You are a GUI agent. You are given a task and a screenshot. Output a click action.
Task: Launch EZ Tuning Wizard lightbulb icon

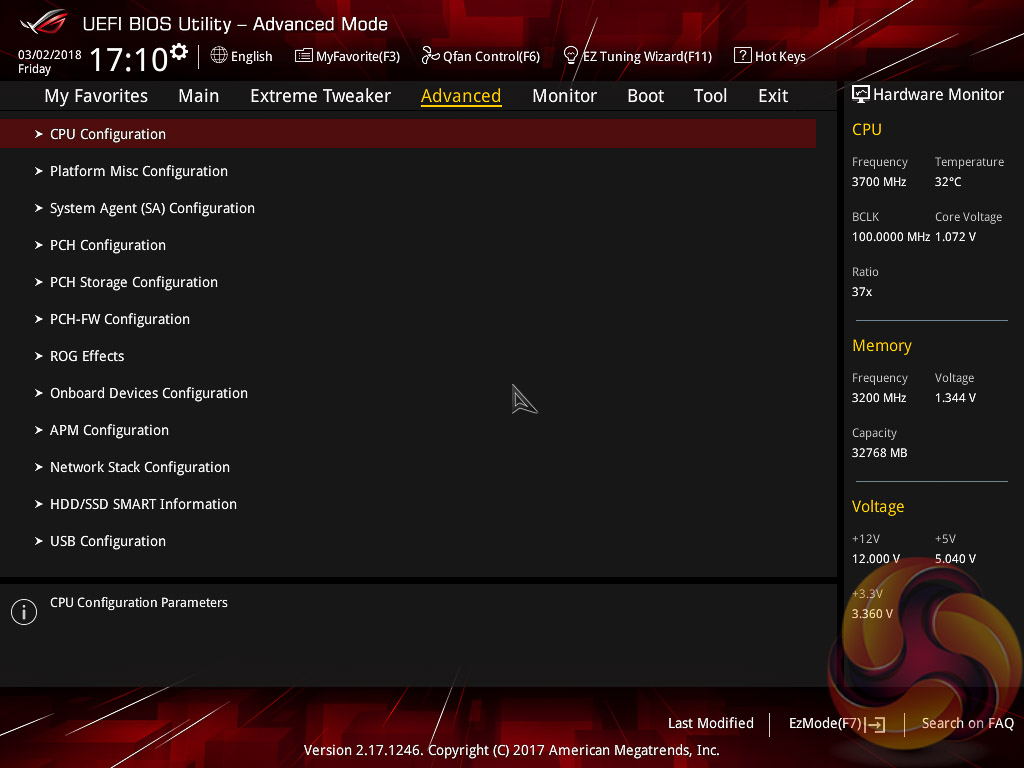[x=571, y=56]
